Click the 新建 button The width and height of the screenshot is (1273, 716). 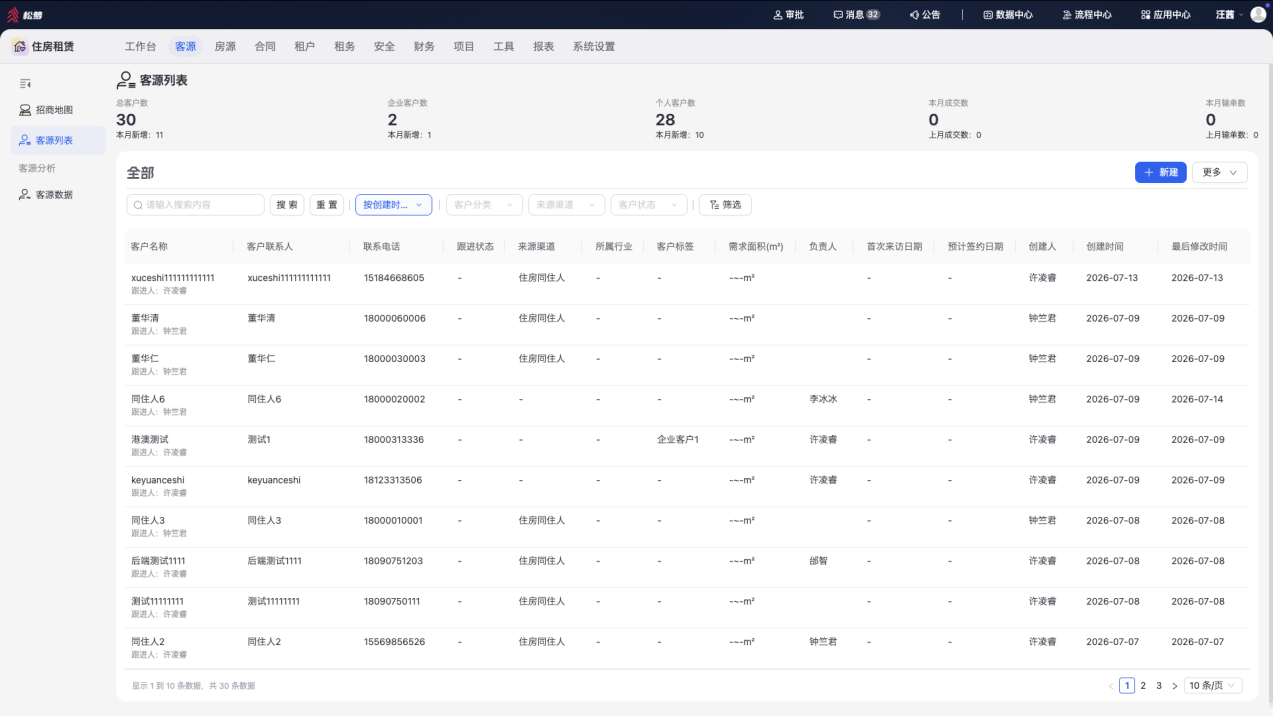tap(1160, 173)
